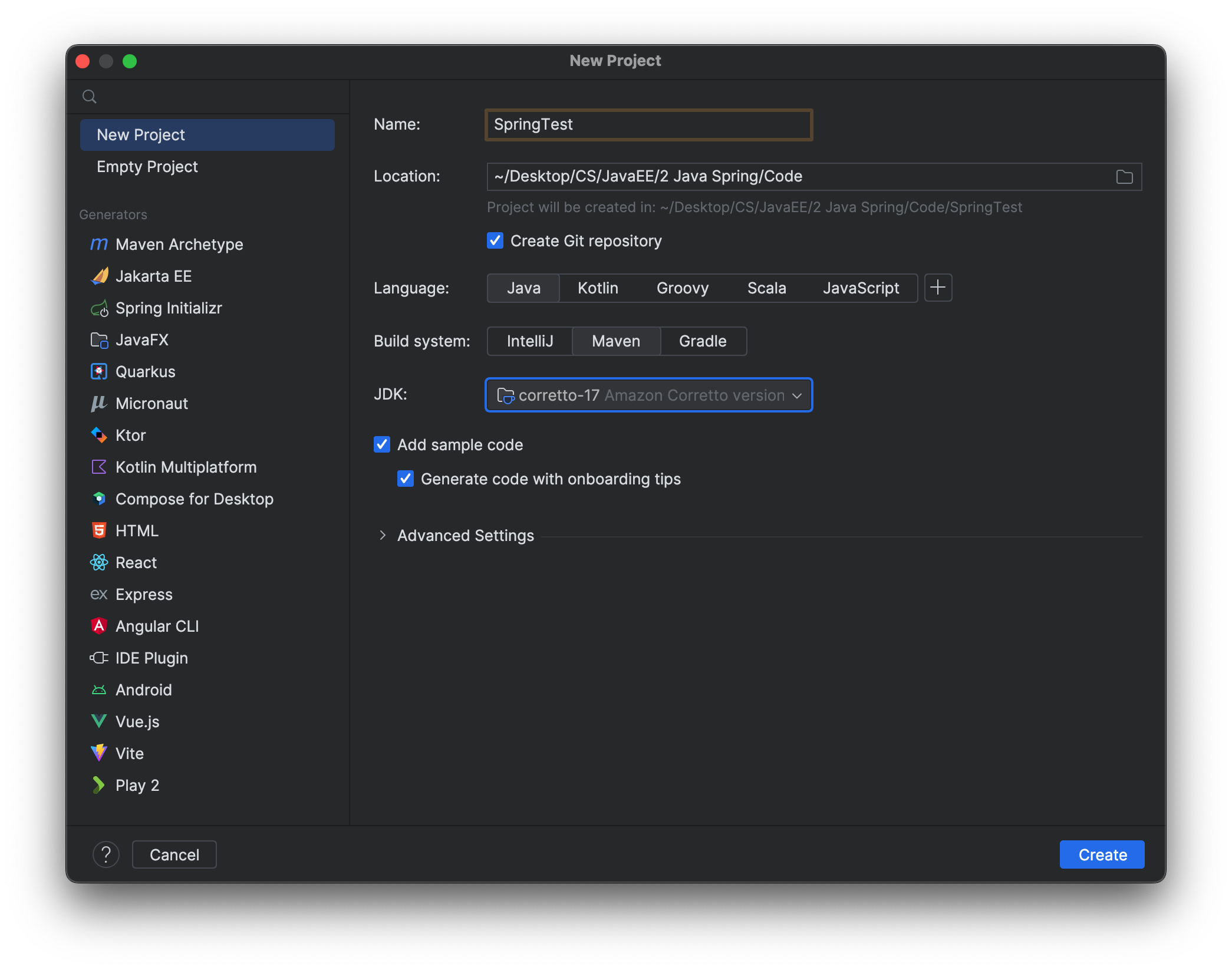
Task: Click the folder browse icon for Location
Action: pos(1124,177)
